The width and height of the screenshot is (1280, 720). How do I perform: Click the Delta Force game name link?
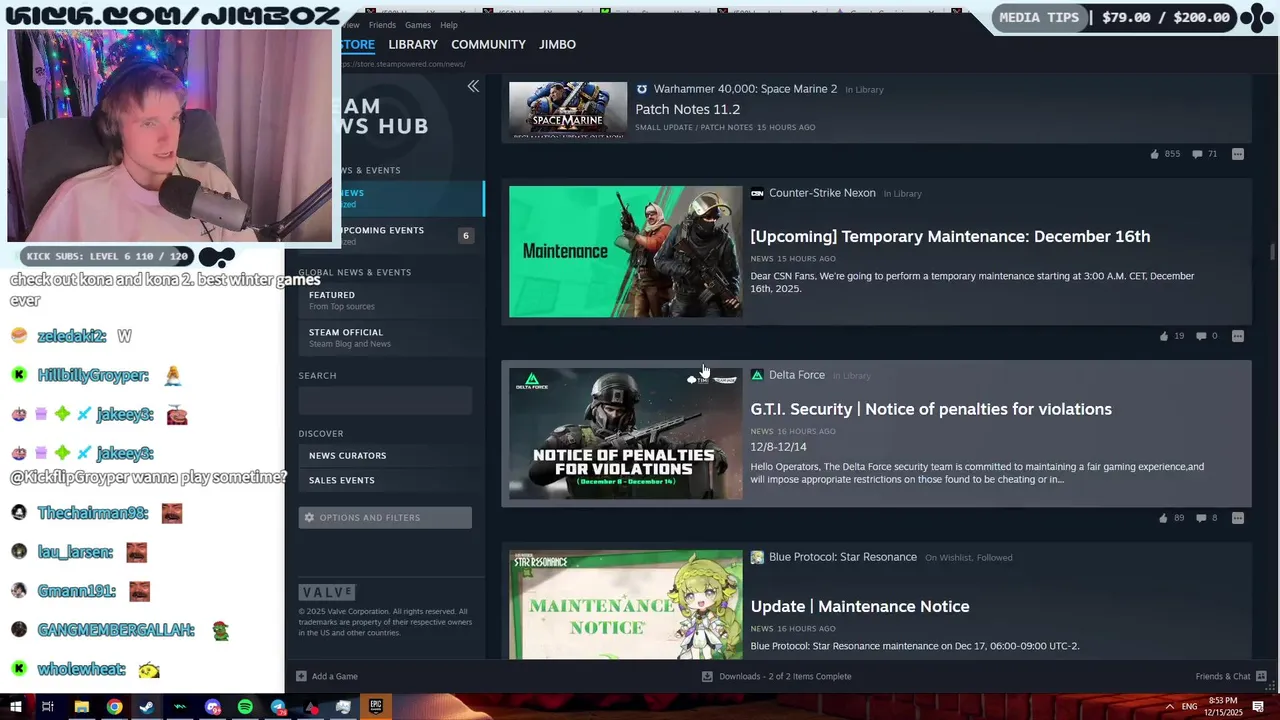coord(797,375)
